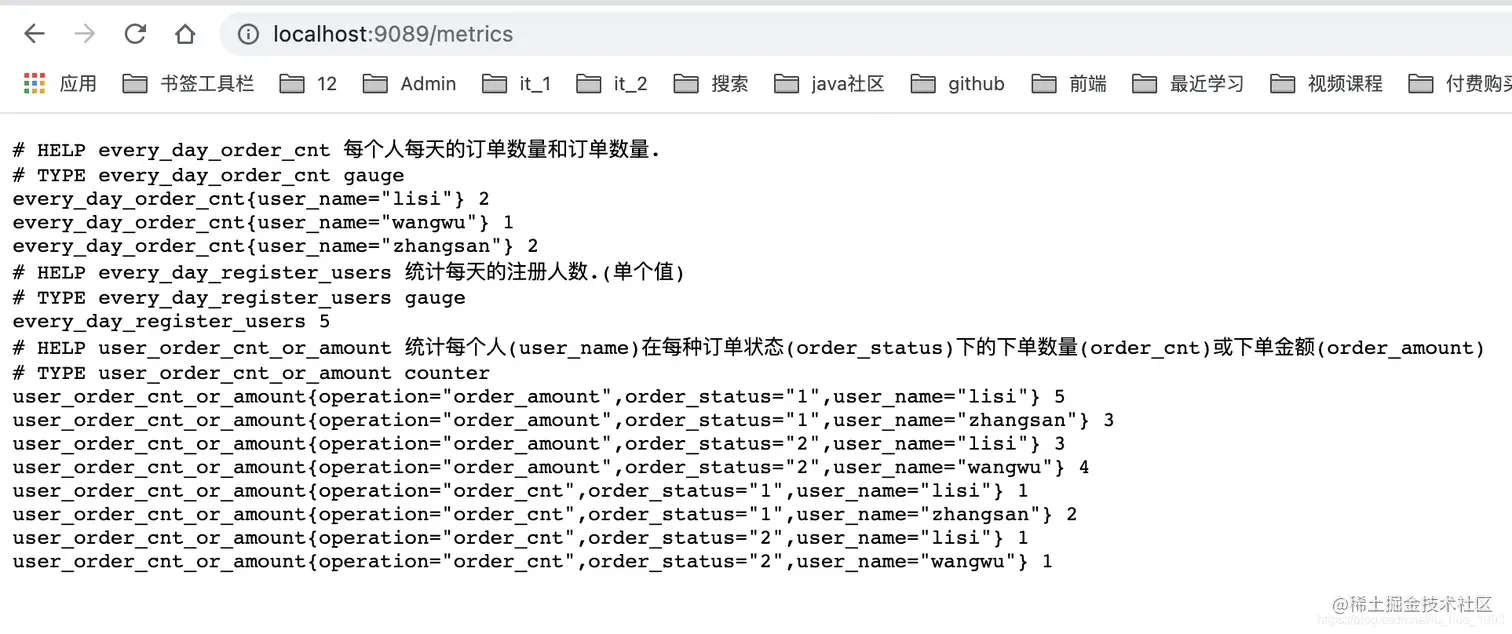Open the 12 bookmark folder
The height and width of the screenshot is (634, 1512).
coord(308,84)
